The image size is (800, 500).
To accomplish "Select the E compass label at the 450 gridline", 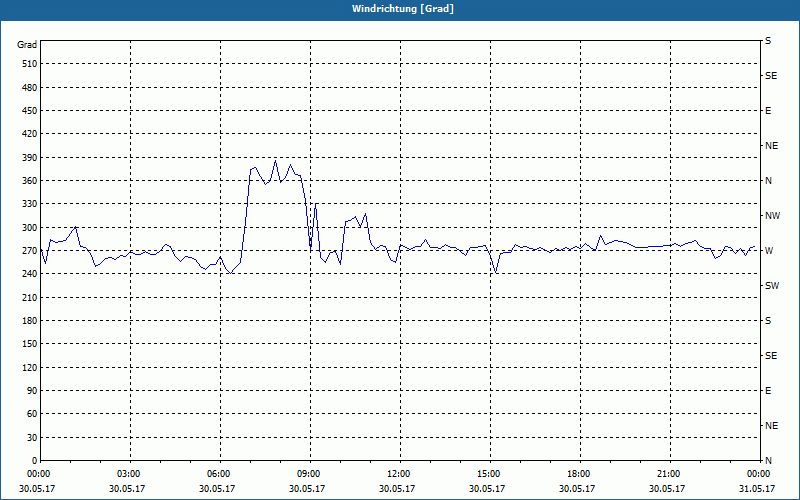I will [x=768, y=111].
